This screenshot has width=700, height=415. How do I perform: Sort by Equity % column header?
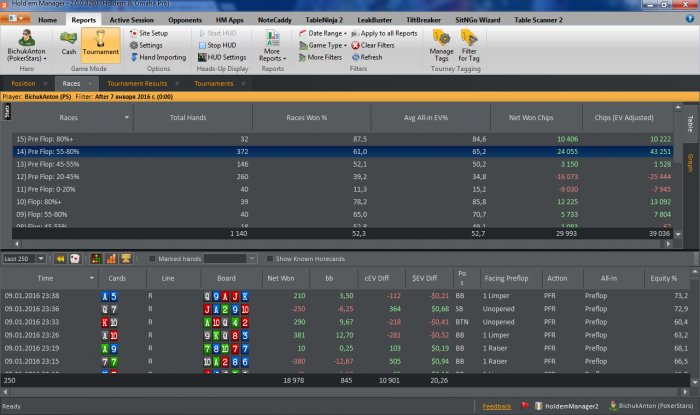tap(663, 278)
